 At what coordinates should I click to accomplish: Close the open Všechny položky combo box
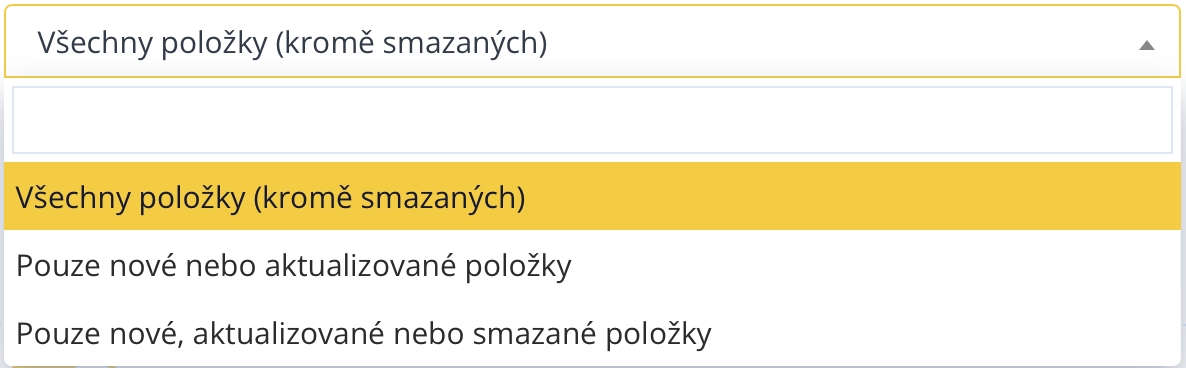(592, 41)
